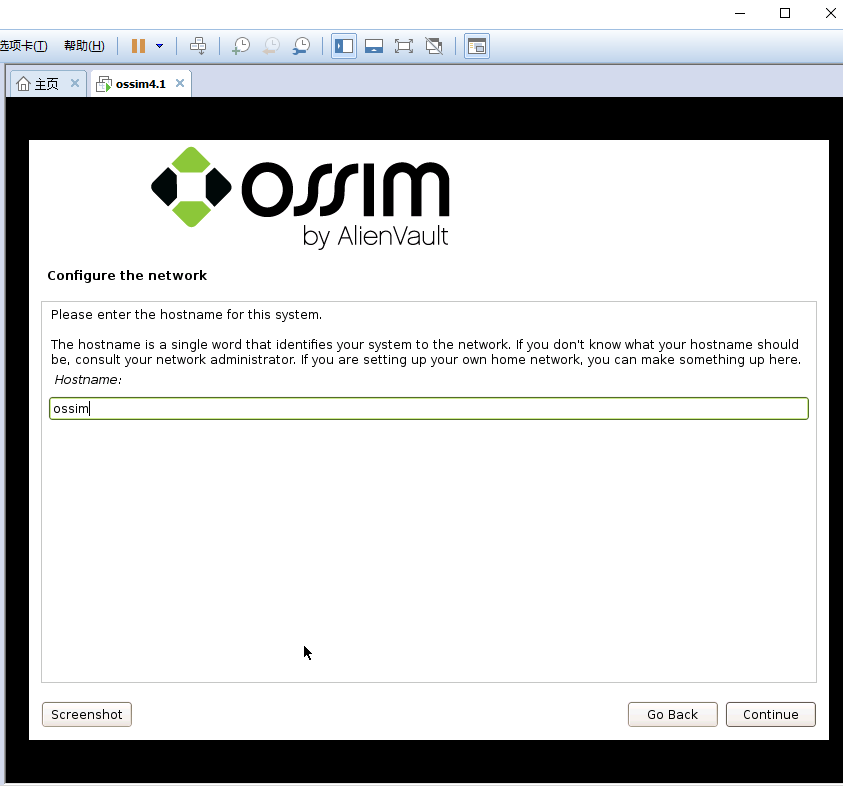Close the 主页 tab

(75, 83)
